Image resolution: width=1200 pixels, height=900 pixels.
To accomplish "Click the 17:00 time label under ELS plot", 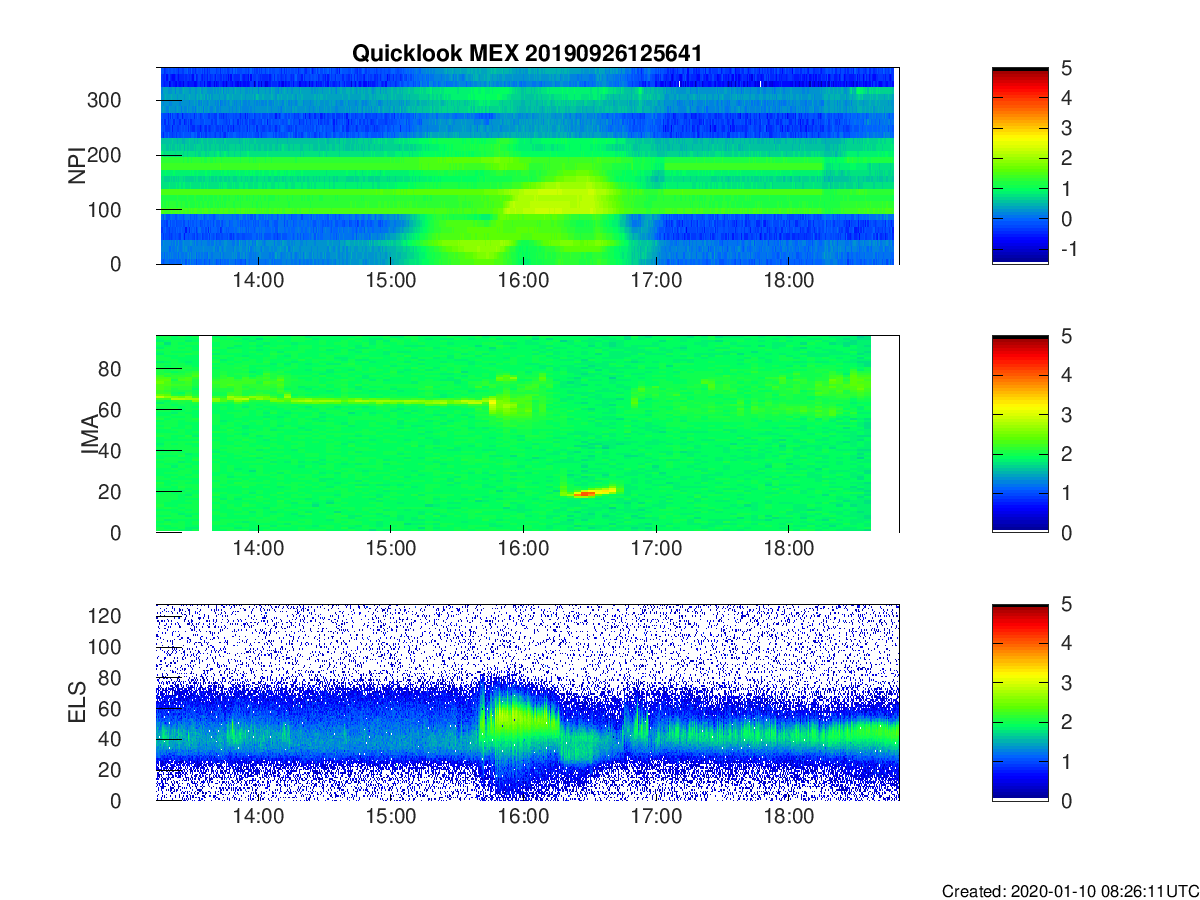I will click(x=656, y=817).
